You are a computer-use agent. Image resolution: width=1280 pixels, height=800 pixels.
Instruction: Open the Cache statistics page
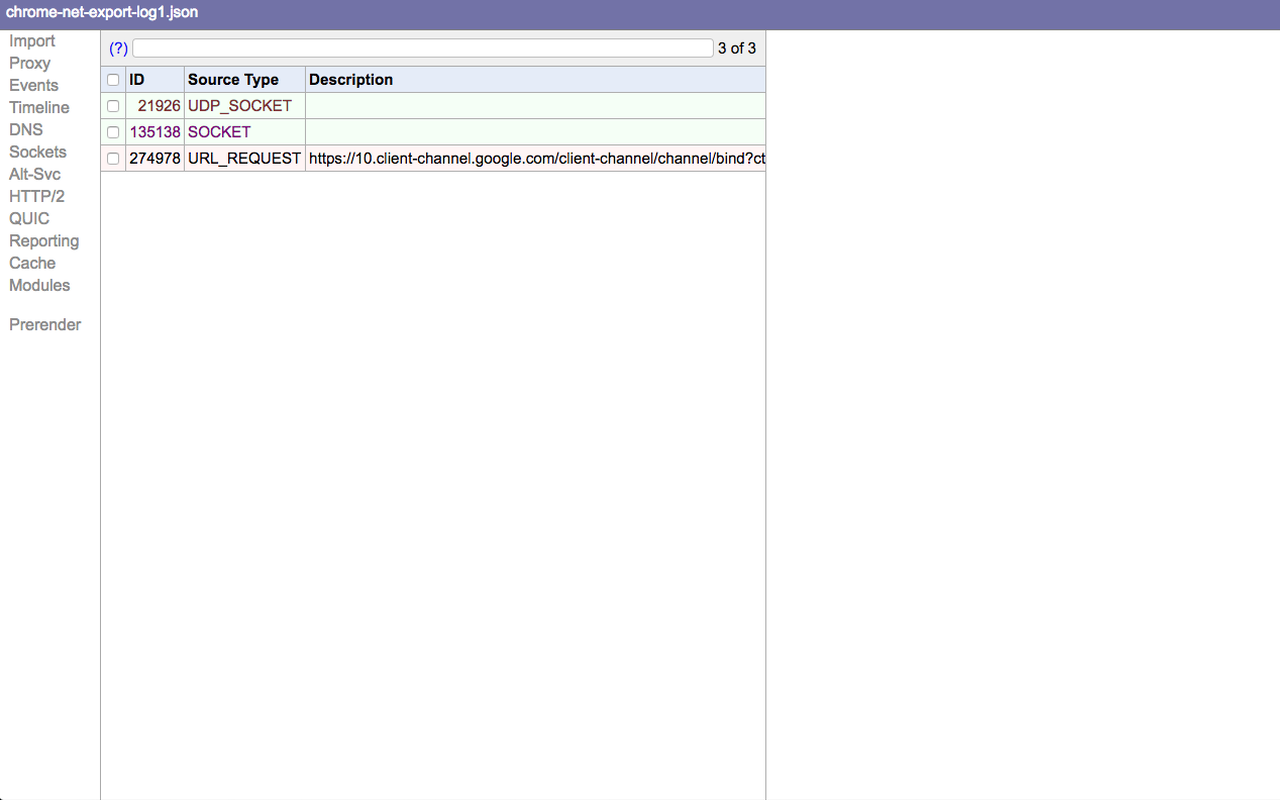[32, 262]
